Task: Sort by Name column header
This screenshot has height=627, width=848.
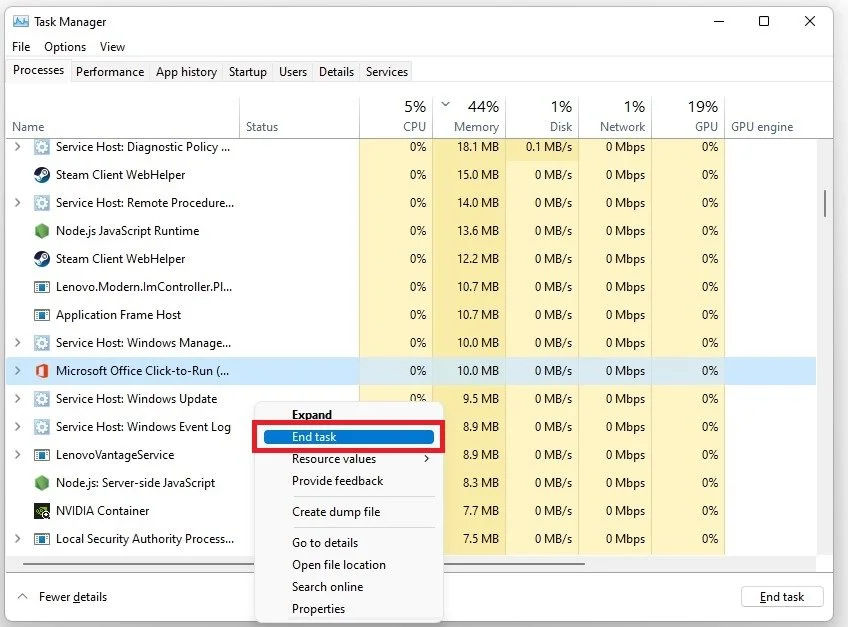Action: (x=123, y=118)
